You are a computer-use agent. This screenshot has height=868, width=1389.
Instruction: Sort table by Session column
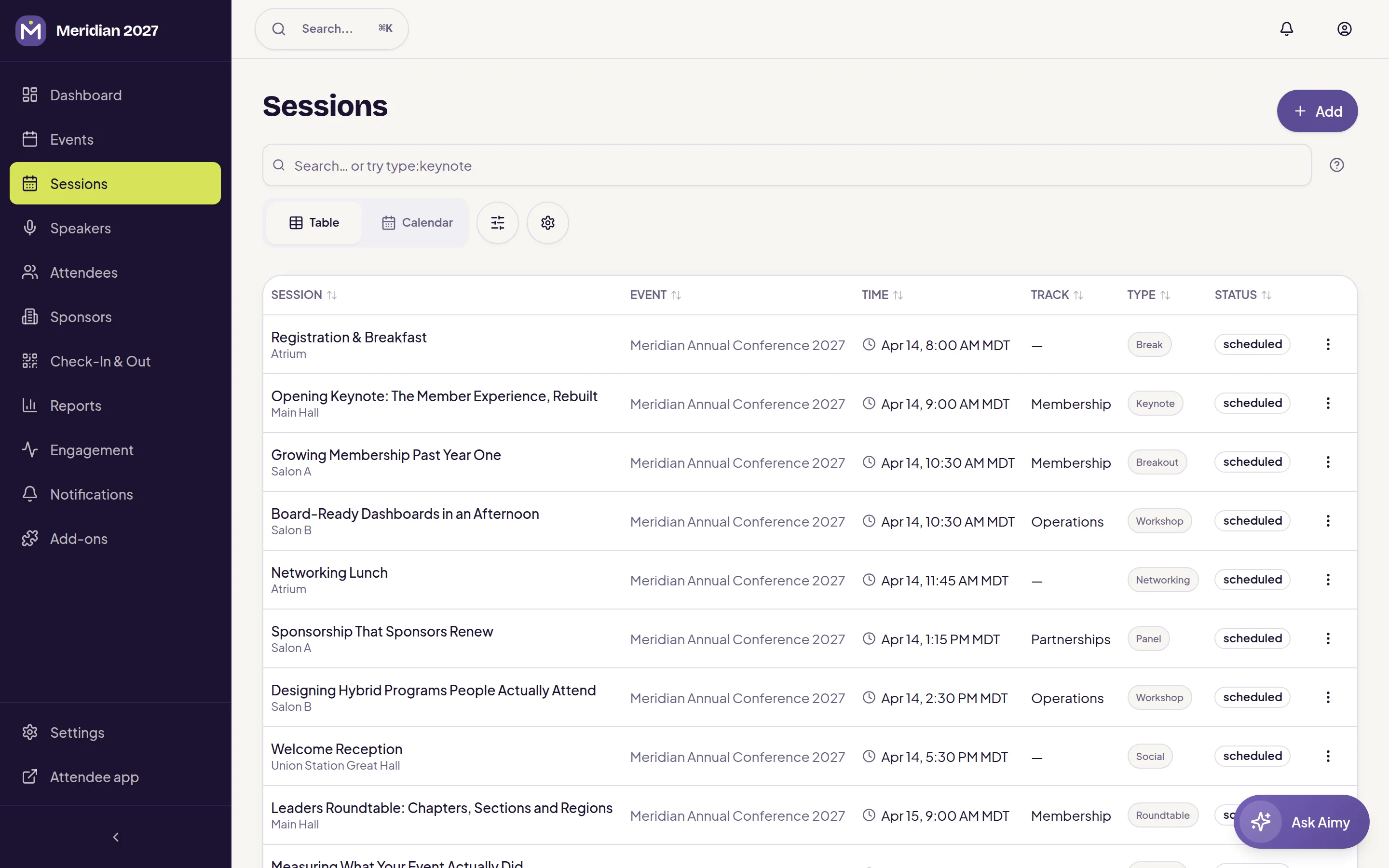tap(304, 295)
